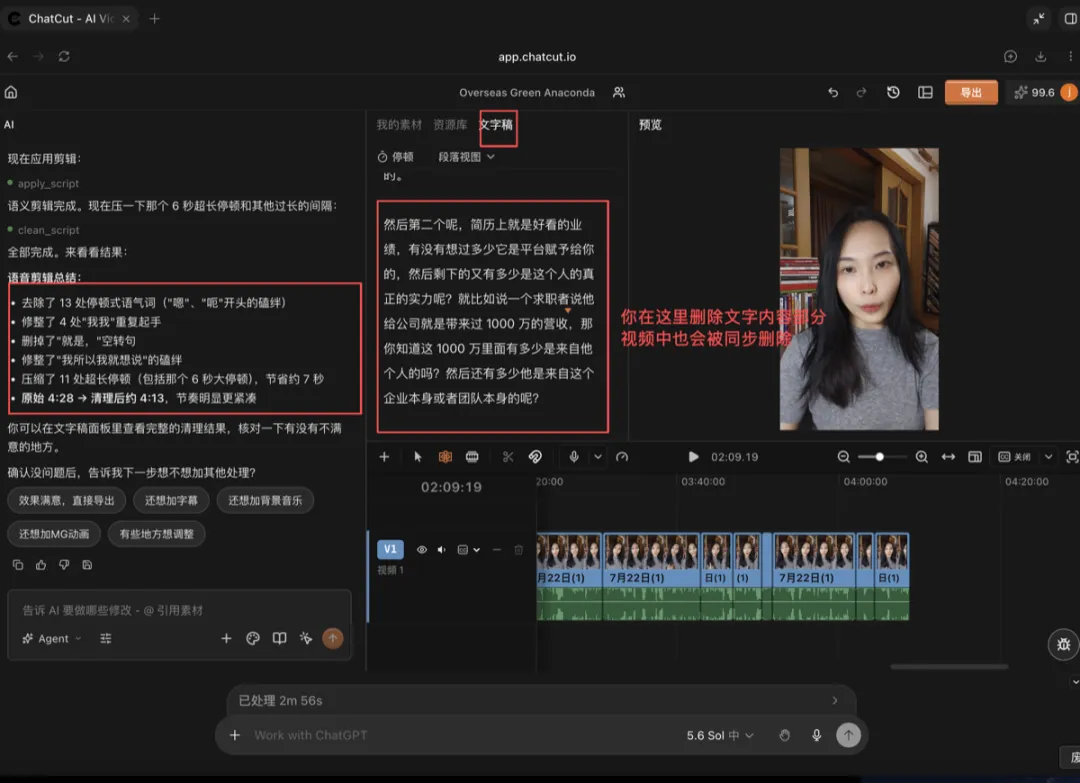Image resolution: width=1080 pixels, height=783 pixels.
Task: Toggle the orange magnet snap tool
Action: pyautogui.click(x=445, y=457)
